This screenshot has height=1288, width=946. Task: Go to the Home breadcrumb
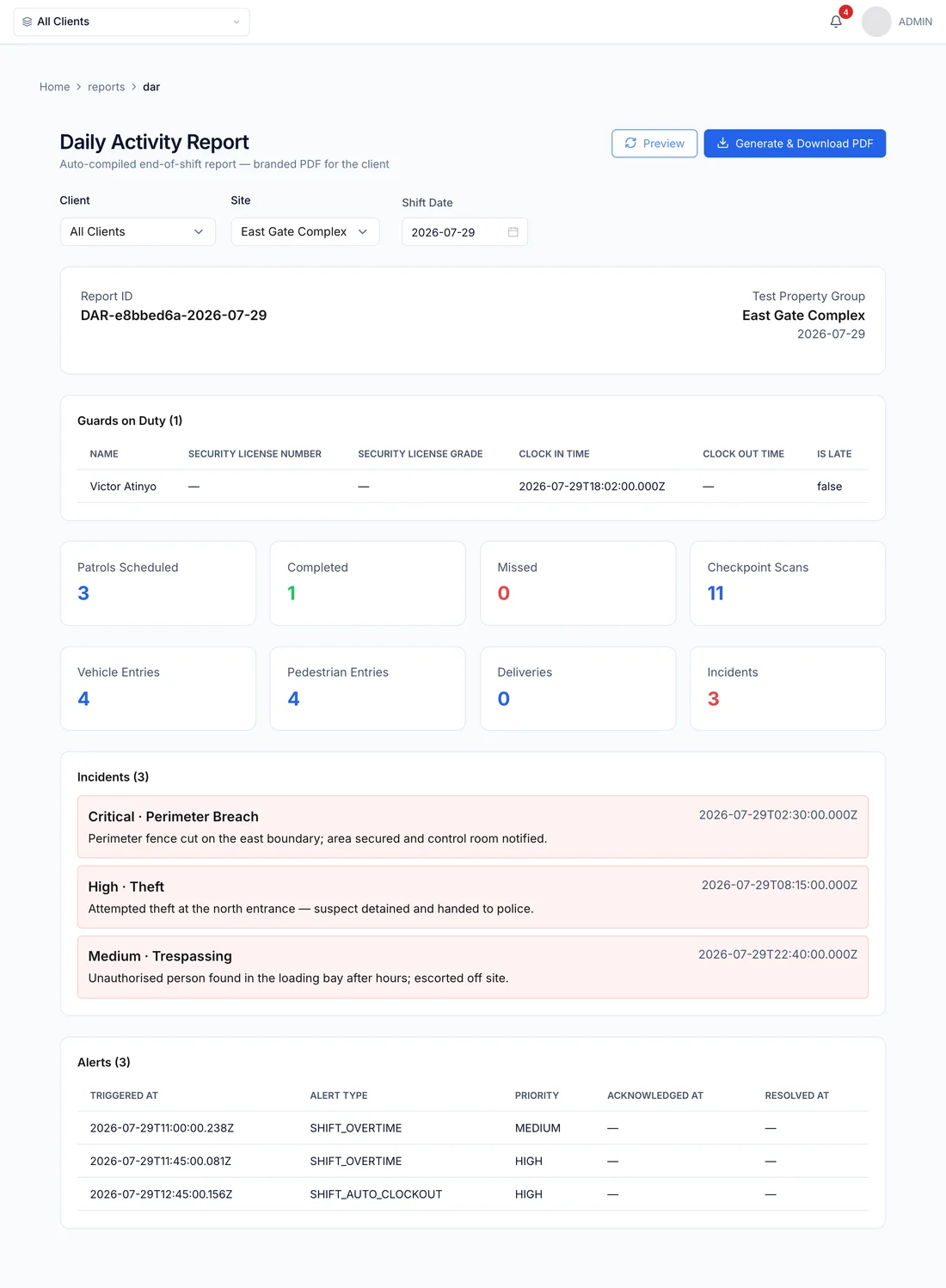point(55,87)
